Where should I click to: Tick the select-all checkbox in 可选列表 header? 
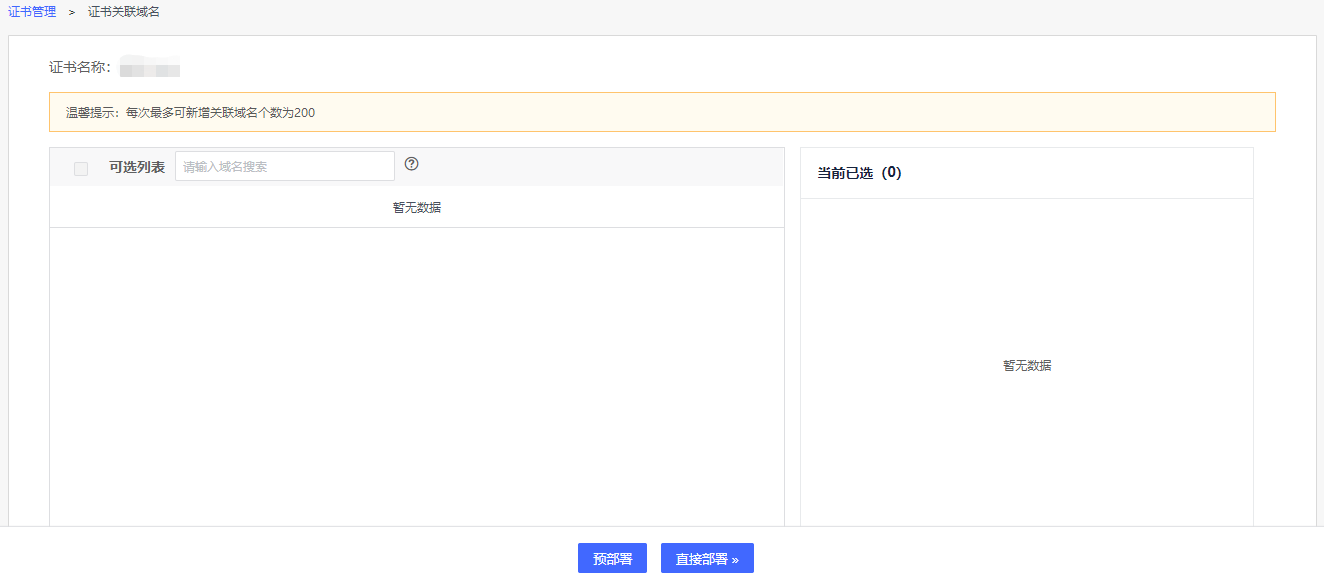pyautogui.click(x=81, y=168)
